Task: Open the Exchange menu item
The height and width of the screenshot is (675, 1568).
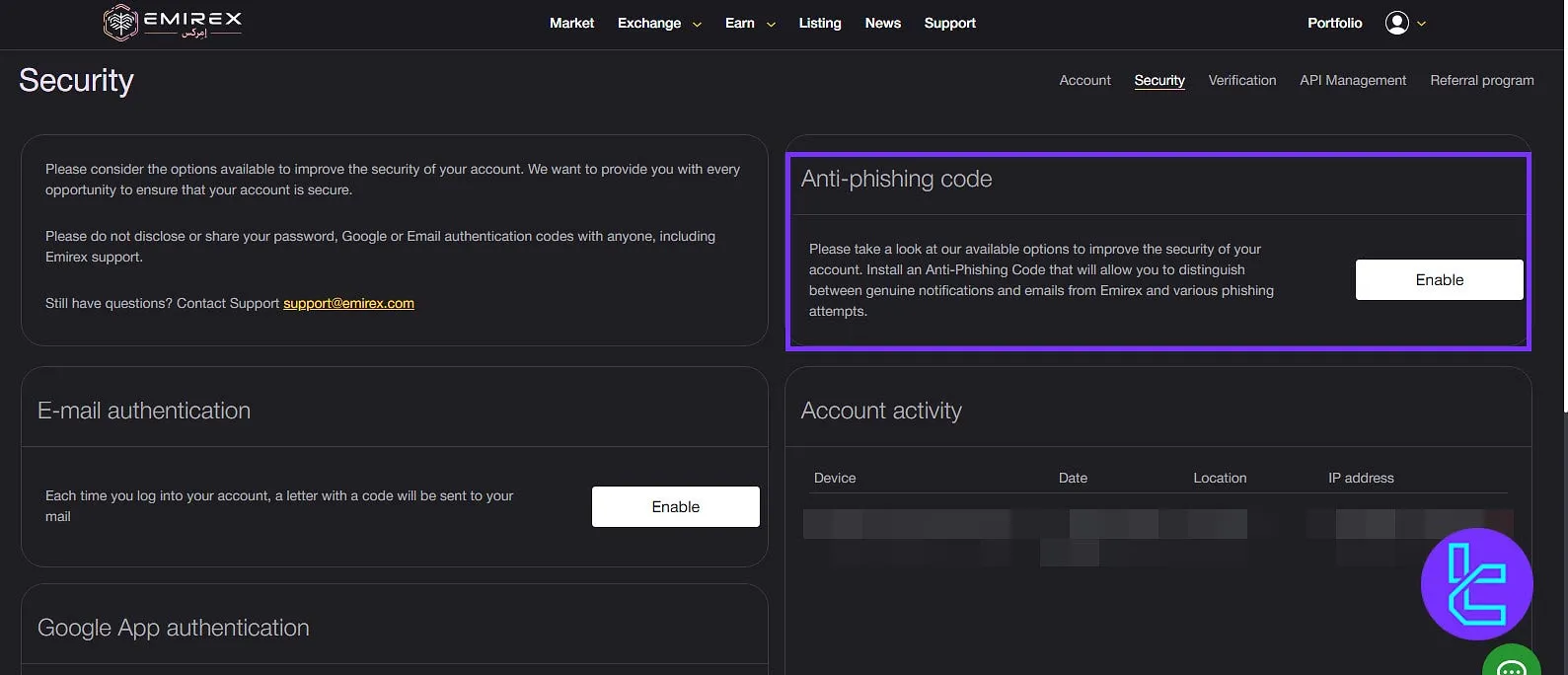Action: [649, 23]
